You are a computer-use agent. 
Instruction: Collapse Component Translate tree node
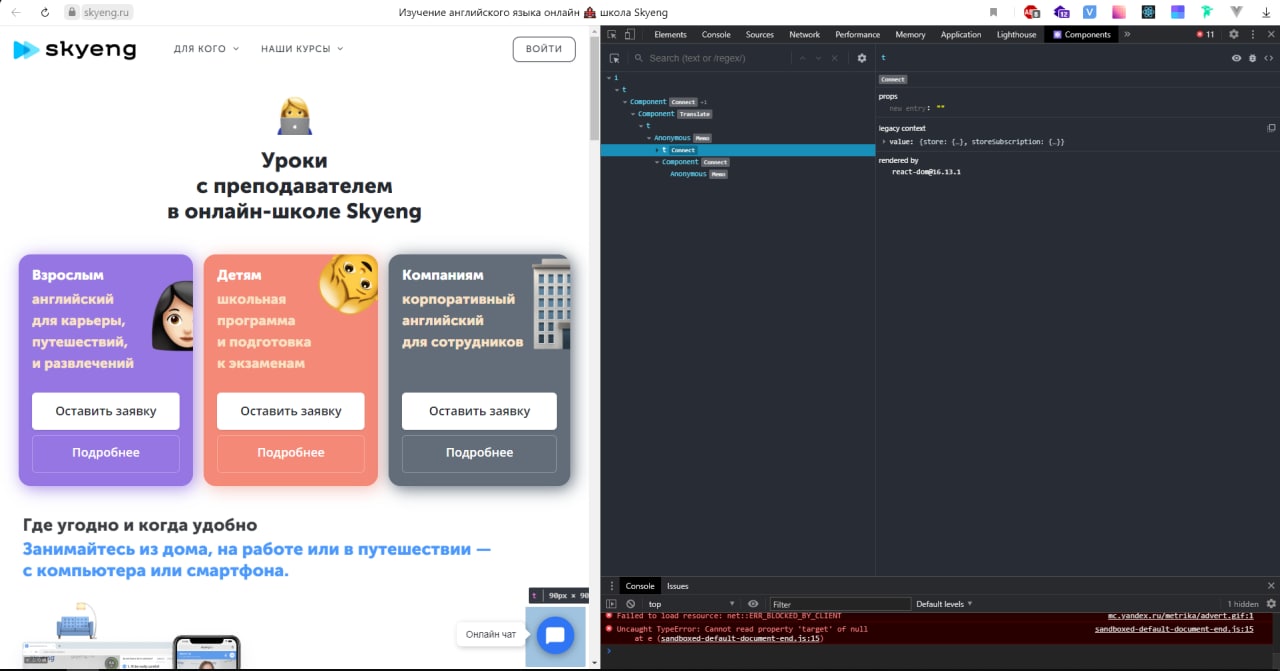pos(633,114)
